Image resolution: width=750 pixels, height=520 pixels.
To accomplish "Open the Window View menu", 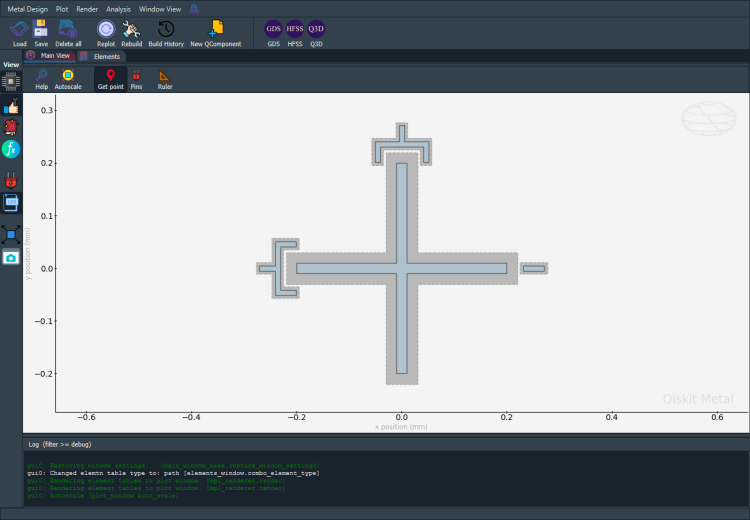I will pos(160,9).
